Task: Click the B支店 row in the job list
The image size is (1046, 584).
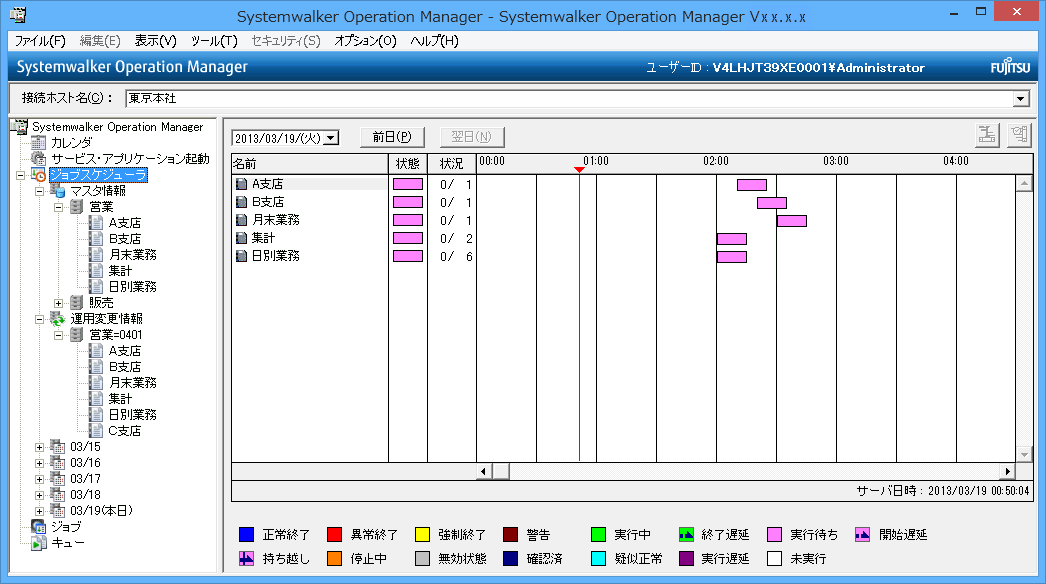Action: (310, 202)
